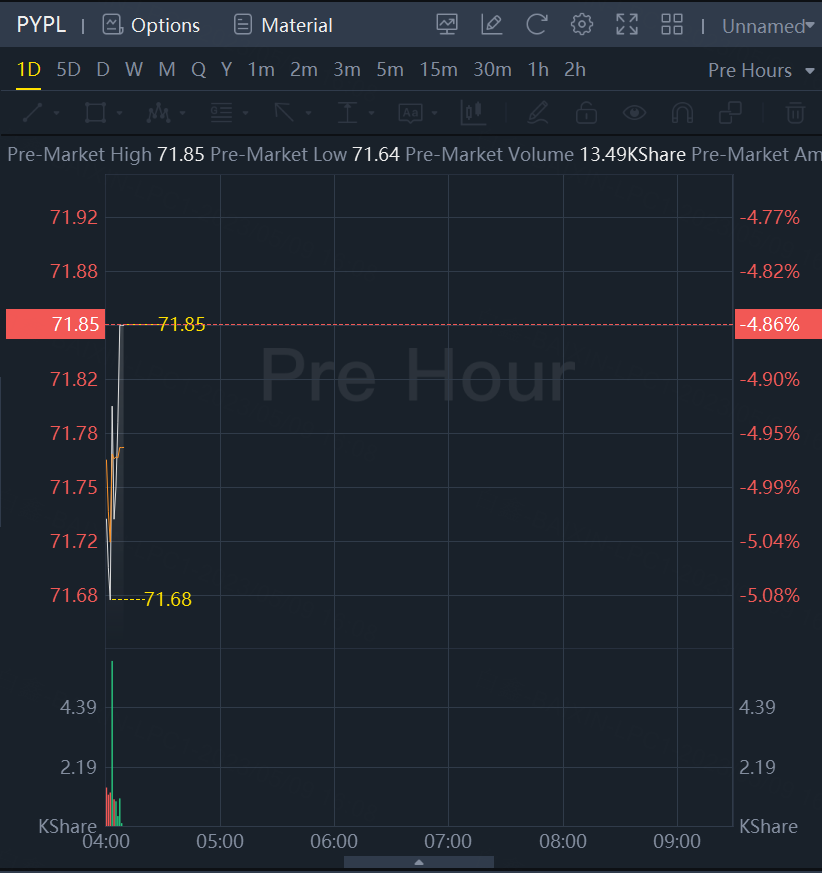Refresh the PYPL chart

[x=537, y=25]
